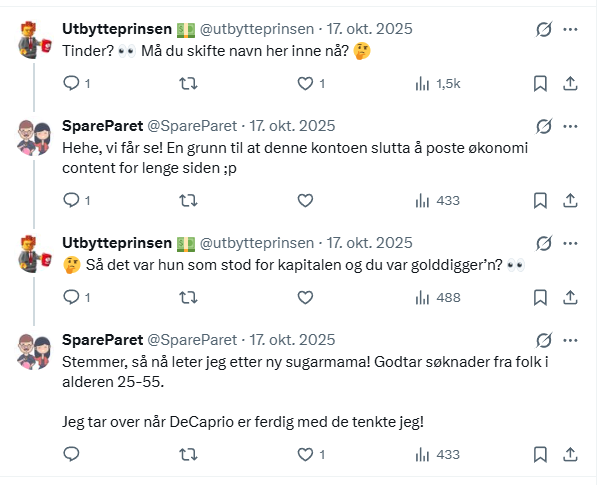Image resolution: width=604 pixels, height=485 pixels.
Task: Reply to the golddigger tweet
Action: (71, 297)
